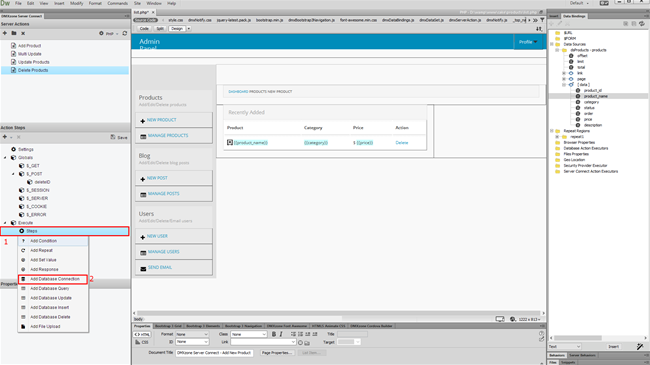
Task: Switch to Split view
Action: (160, 29)
